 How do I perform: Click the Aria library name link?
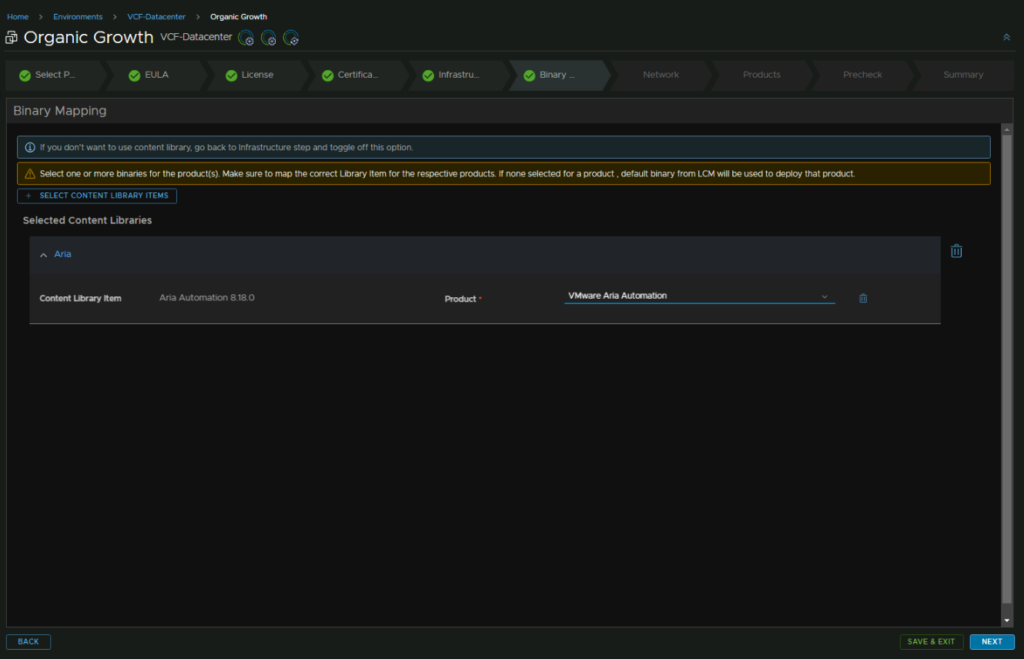pyautogui.click(x=63, y=254)
